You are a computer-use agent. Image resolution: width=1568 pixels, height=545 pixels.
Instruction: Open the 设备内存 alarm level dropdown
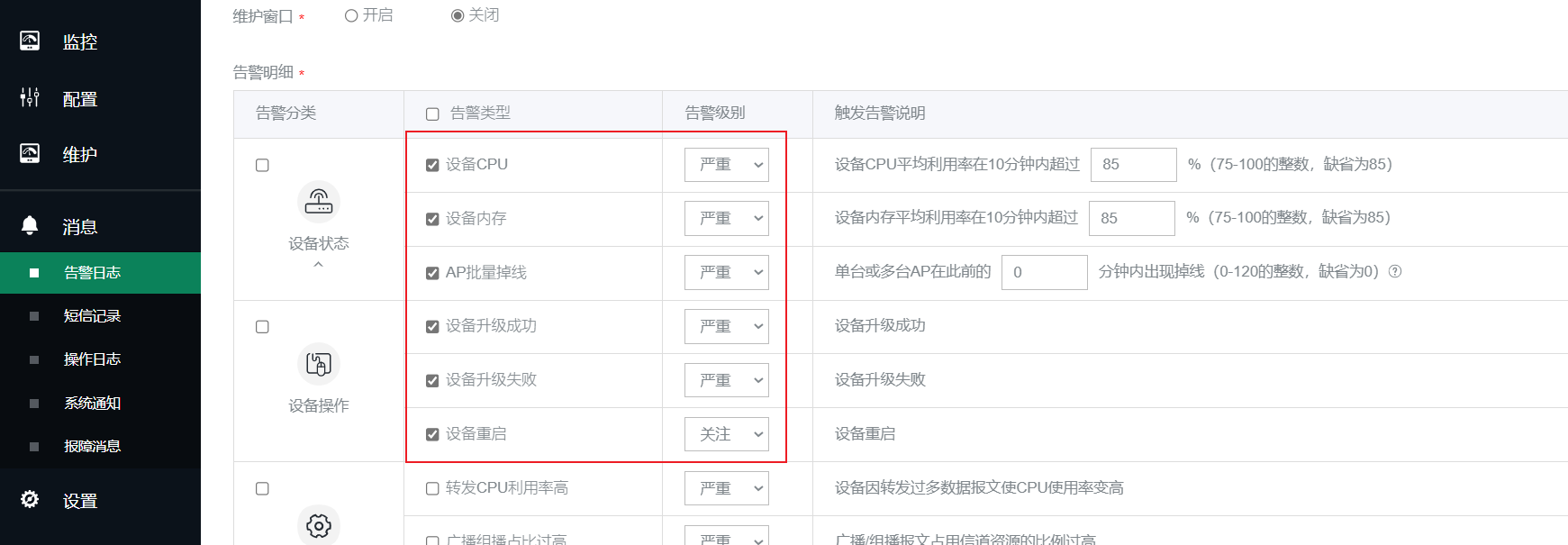(726, 218)
